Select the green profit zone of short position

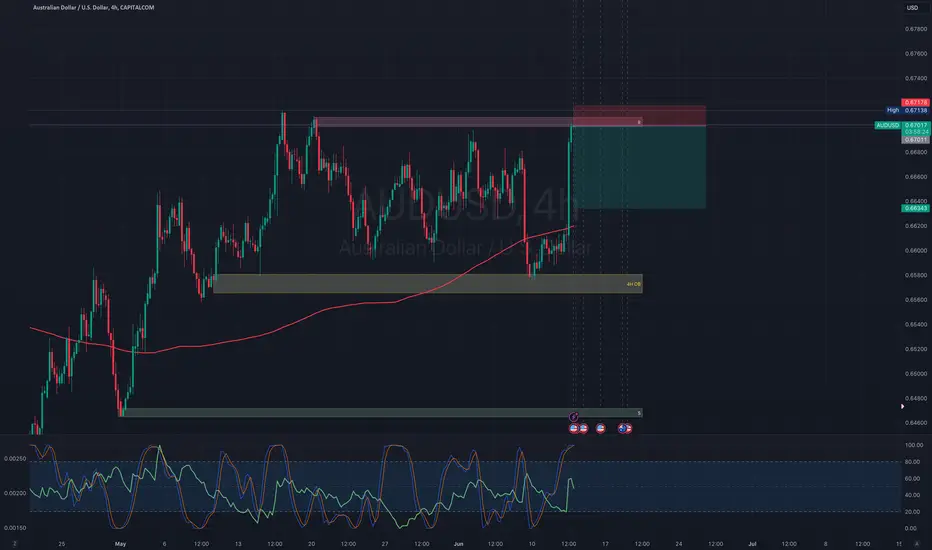point(640,167)
